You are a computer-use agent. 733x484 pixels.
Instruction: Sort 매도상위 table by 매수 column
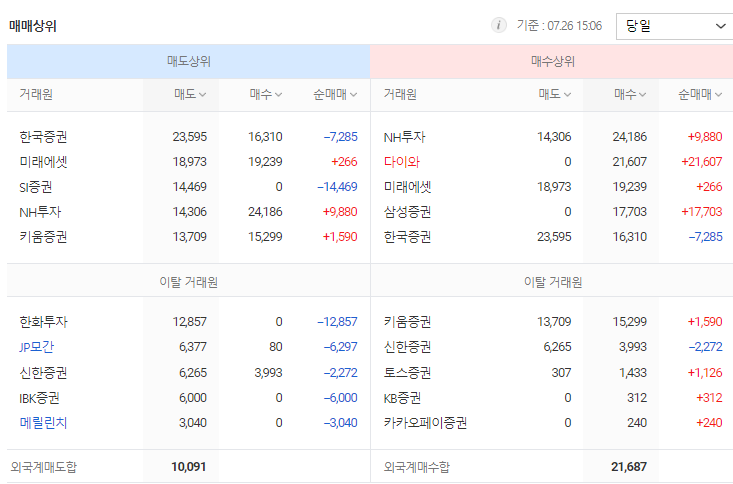tap(266, 94)
